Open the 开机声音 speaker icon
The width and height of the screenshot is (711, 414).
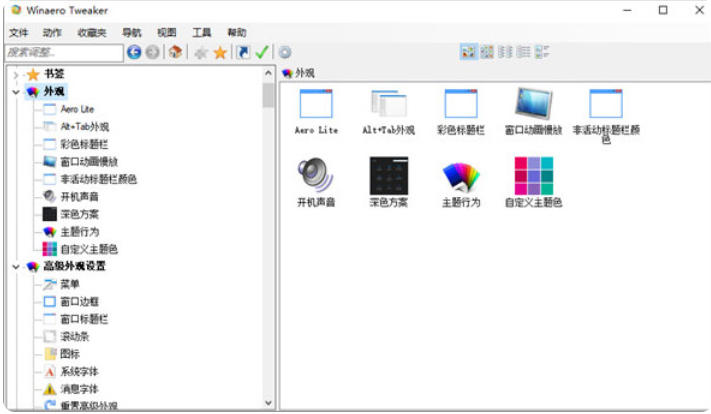pos(316,176)
